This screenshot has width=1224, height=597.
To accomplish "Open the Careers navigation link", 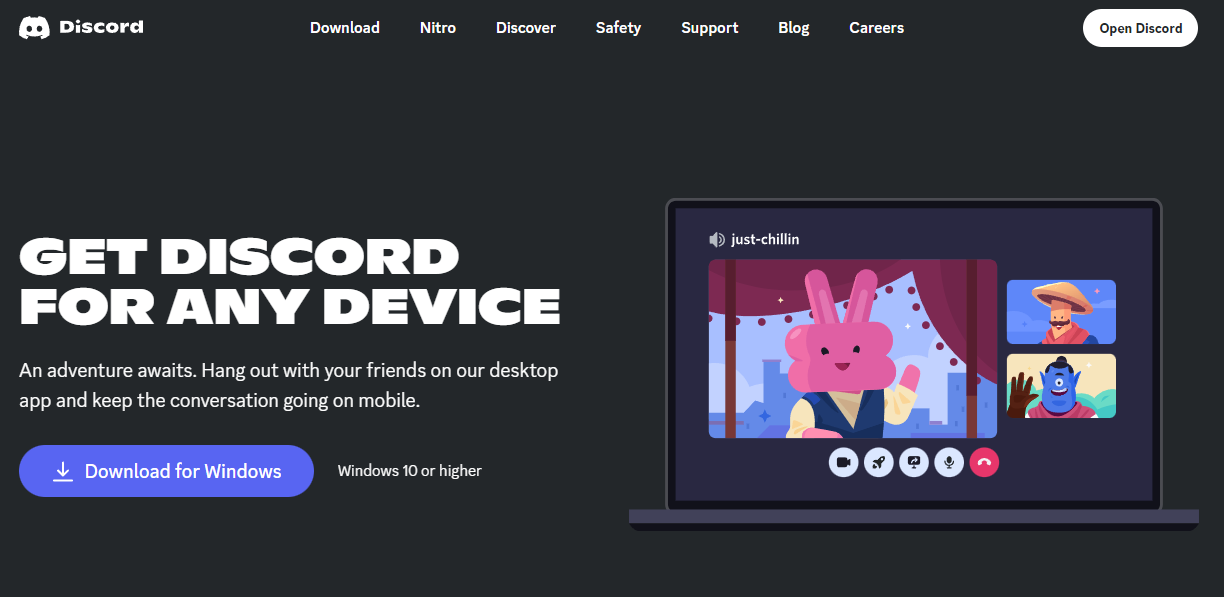I will click(x=877, y=28).
